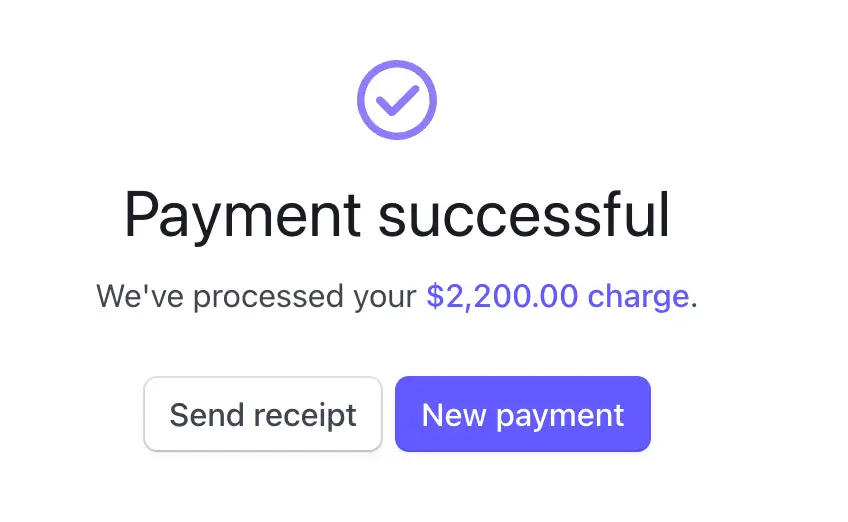The height and width of the screenshot is (522, 848).
Task: Select the payment confirmation tick icon
Action: 397,100
